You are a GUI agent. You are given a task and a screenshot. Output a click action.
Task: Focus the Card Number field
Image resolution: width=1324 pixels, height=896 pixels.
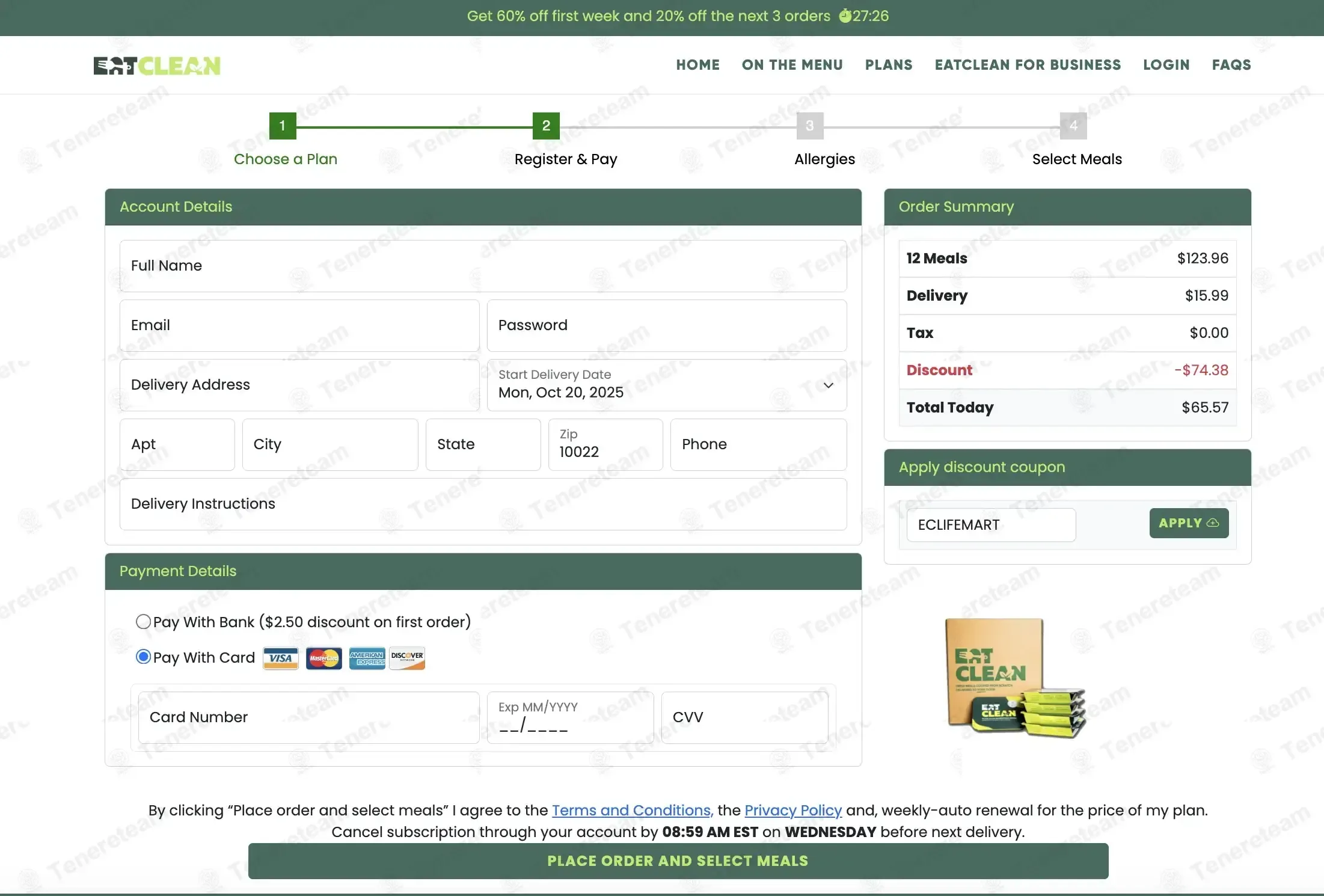tap(309, 717)
